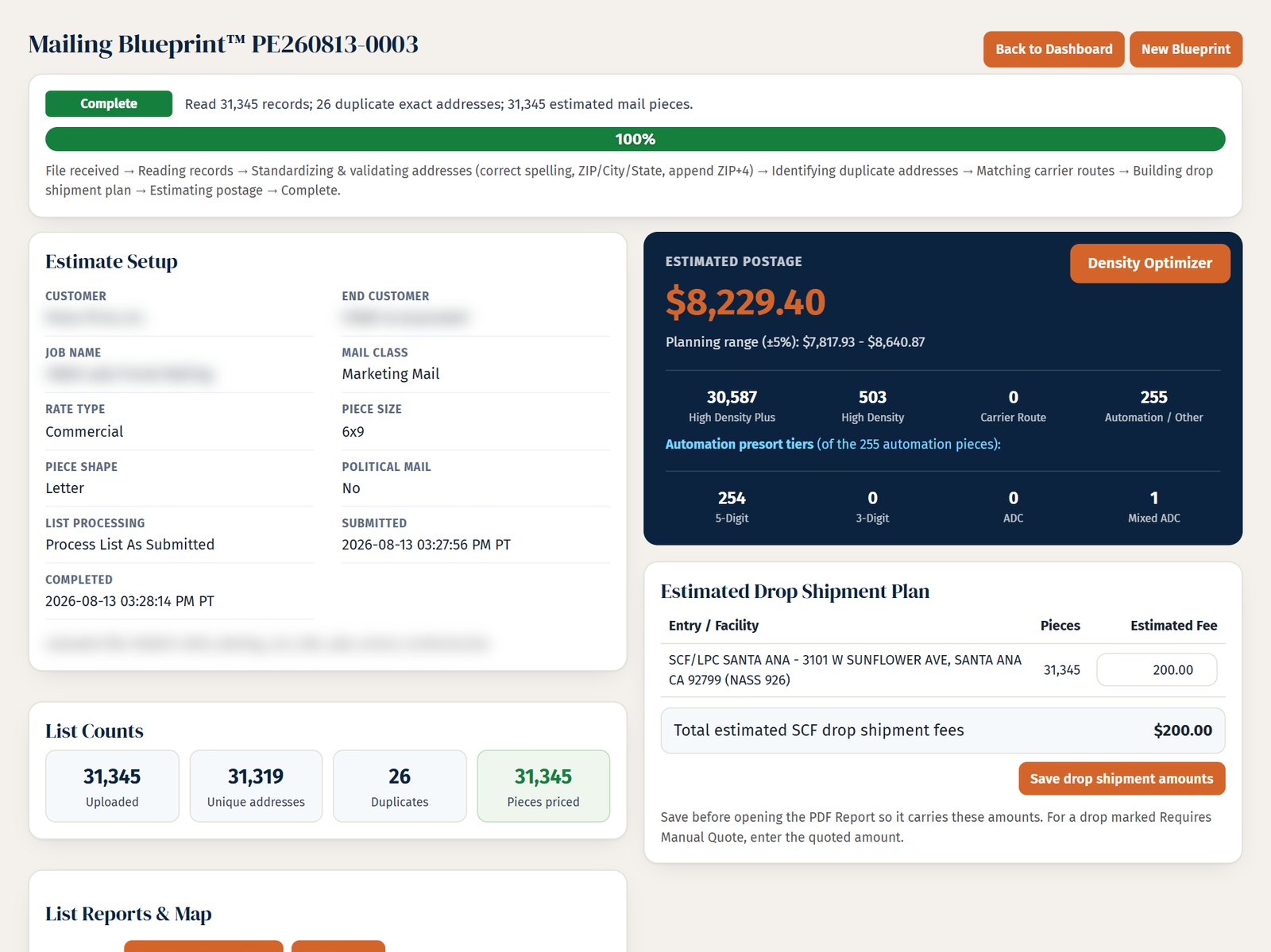The image size is (1271, 952).
Task: Select the Pieces priced card
Action: coord(543,786)
